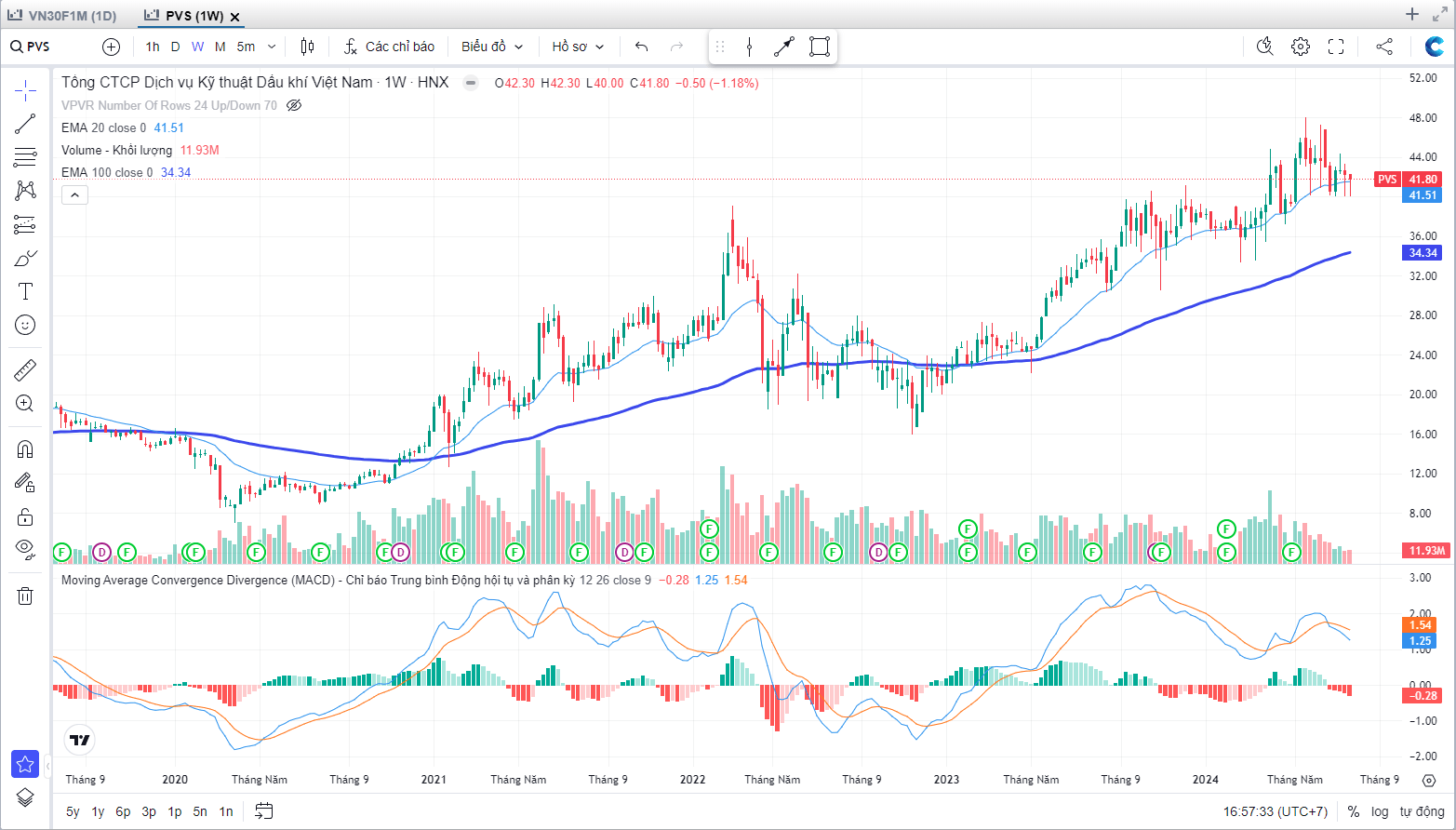
Task: Switch to the VN30F1M (1D) tab
Action: coord(62,16)
